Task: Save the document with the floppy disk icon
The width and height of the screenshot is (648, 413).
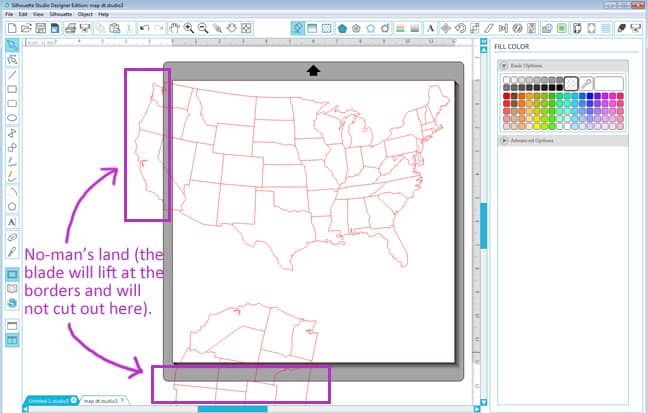Action: point(40,28)
